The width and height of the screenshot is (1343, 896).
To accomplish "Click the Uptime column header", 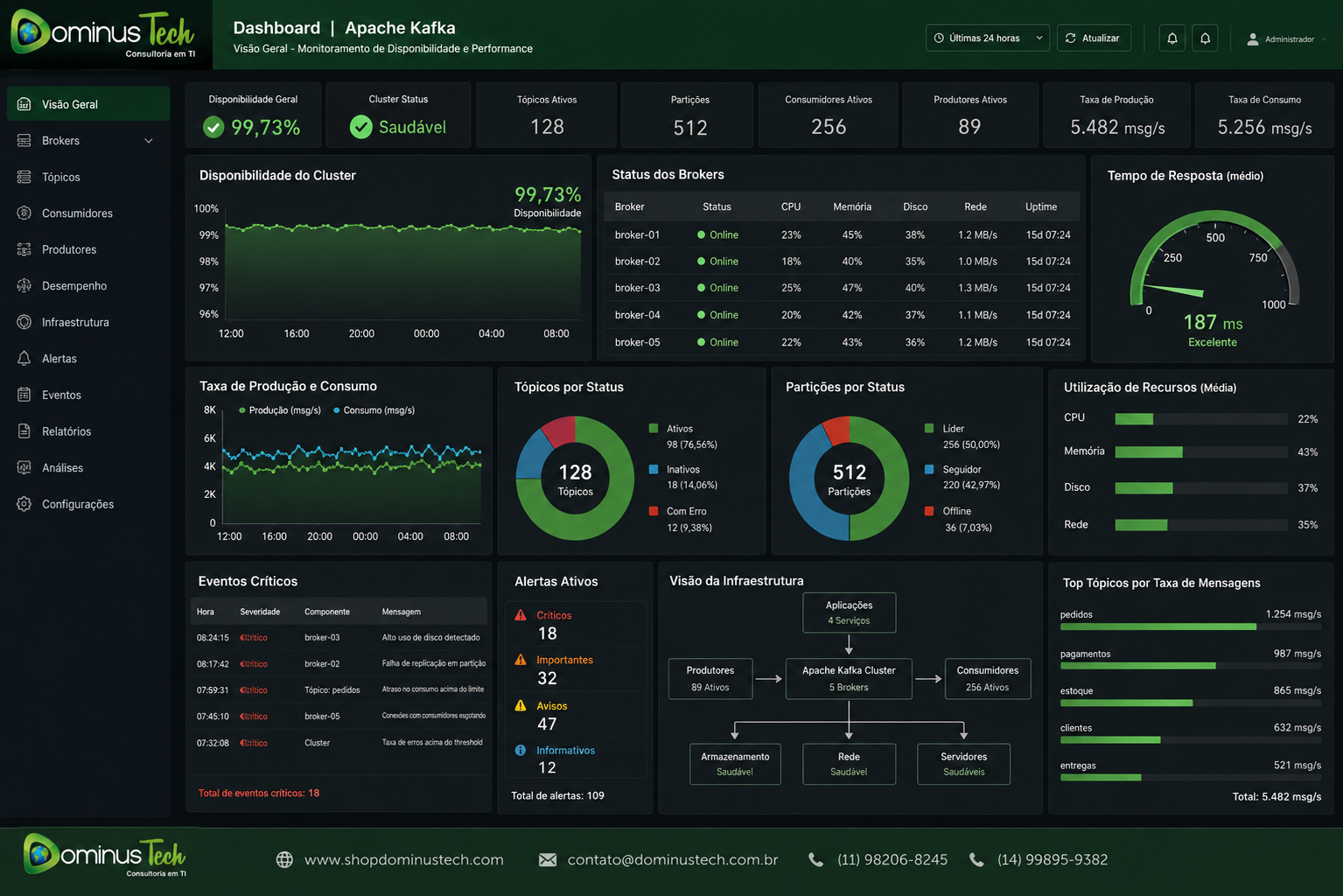I will point(1041,207).
